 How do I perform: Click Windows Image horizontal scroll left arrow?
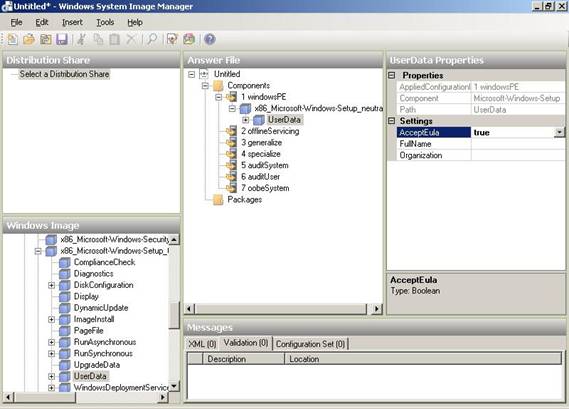tap(8, 397)
